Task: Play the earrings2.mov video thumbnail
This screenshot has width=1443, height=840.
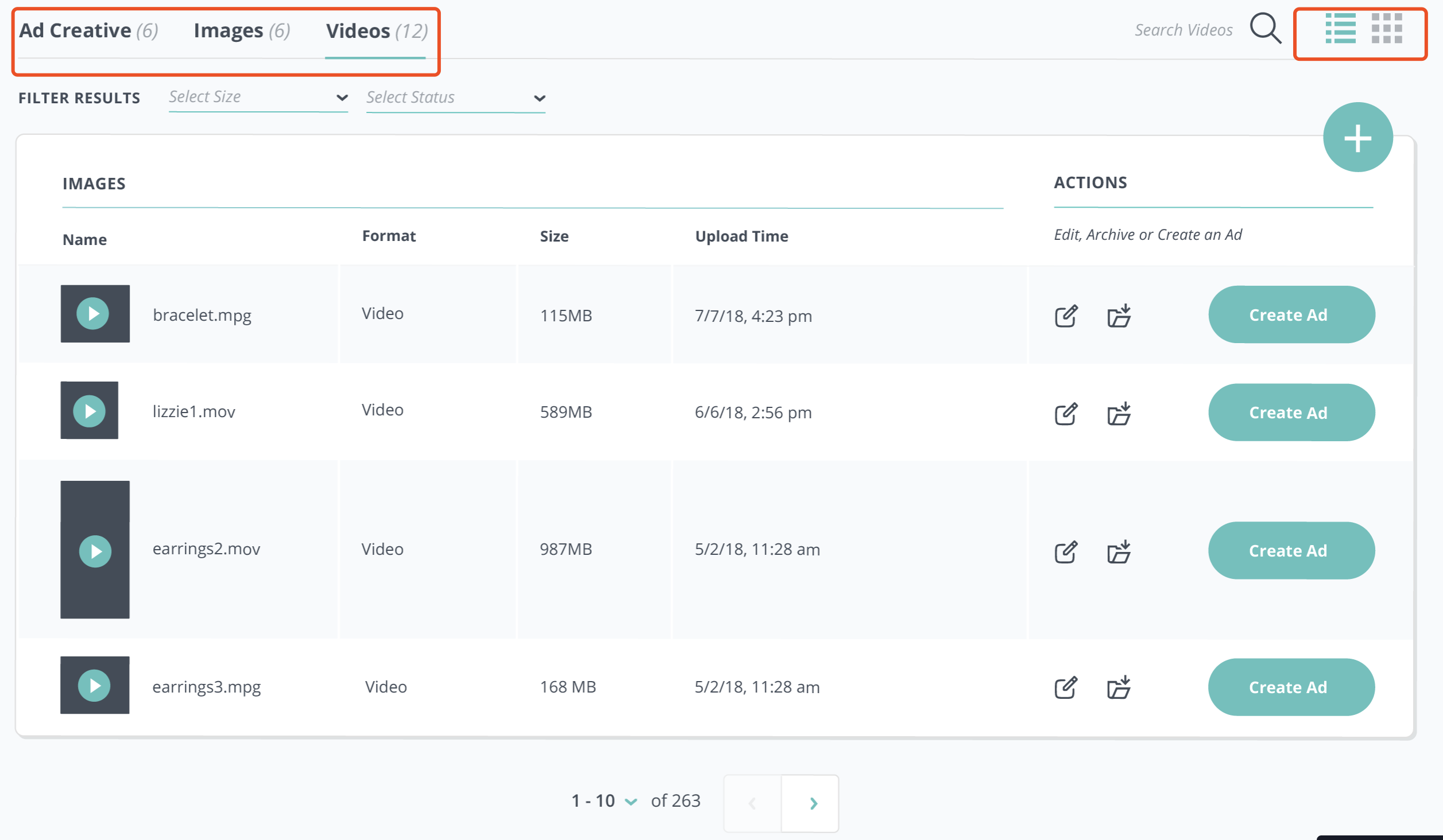Action: [x=95, y=551]
